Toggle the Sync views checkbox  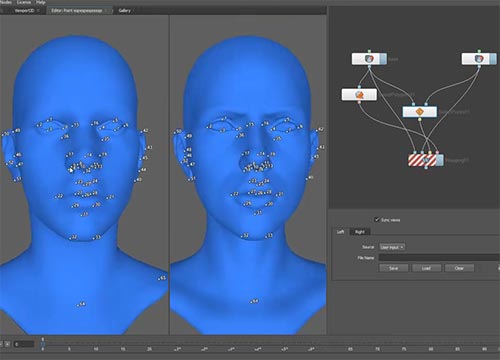pos(377,219)
